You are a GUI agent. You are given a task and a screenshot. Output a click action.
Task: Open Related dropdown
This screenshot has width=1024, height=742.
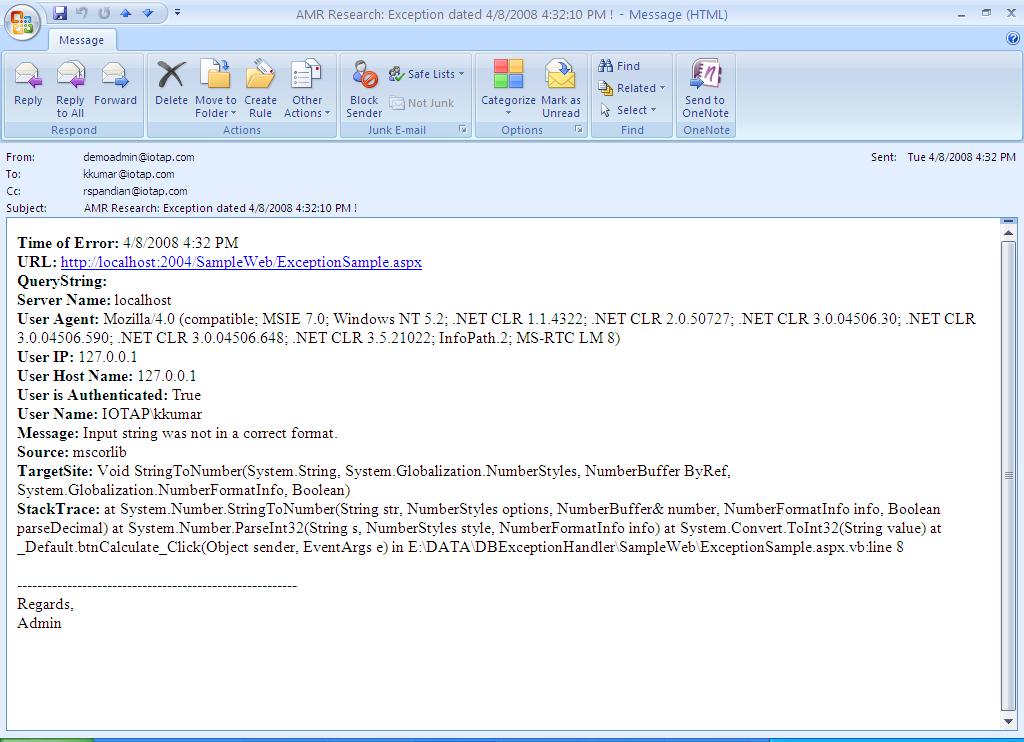pyautogui.click(x=632, y=88)
